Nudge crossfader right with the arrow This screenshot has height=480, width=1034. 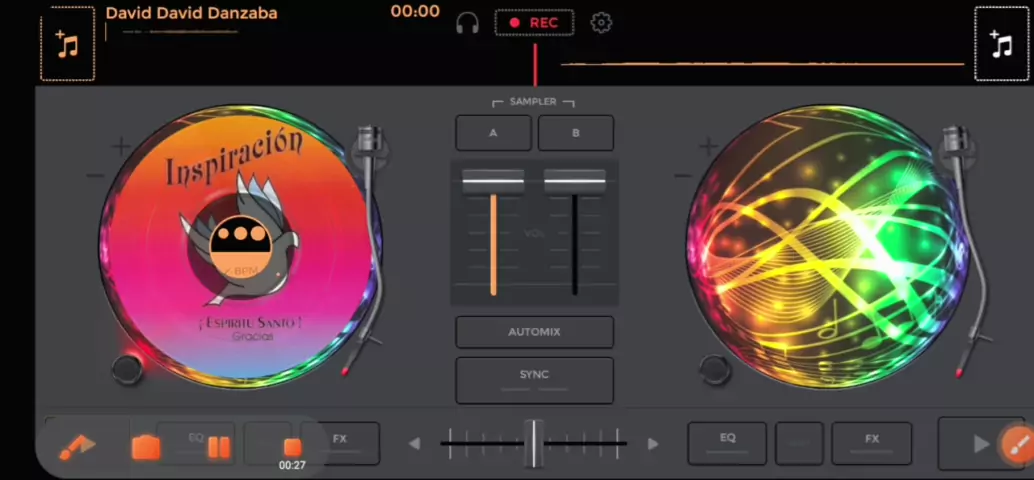(x=653, y=443)
